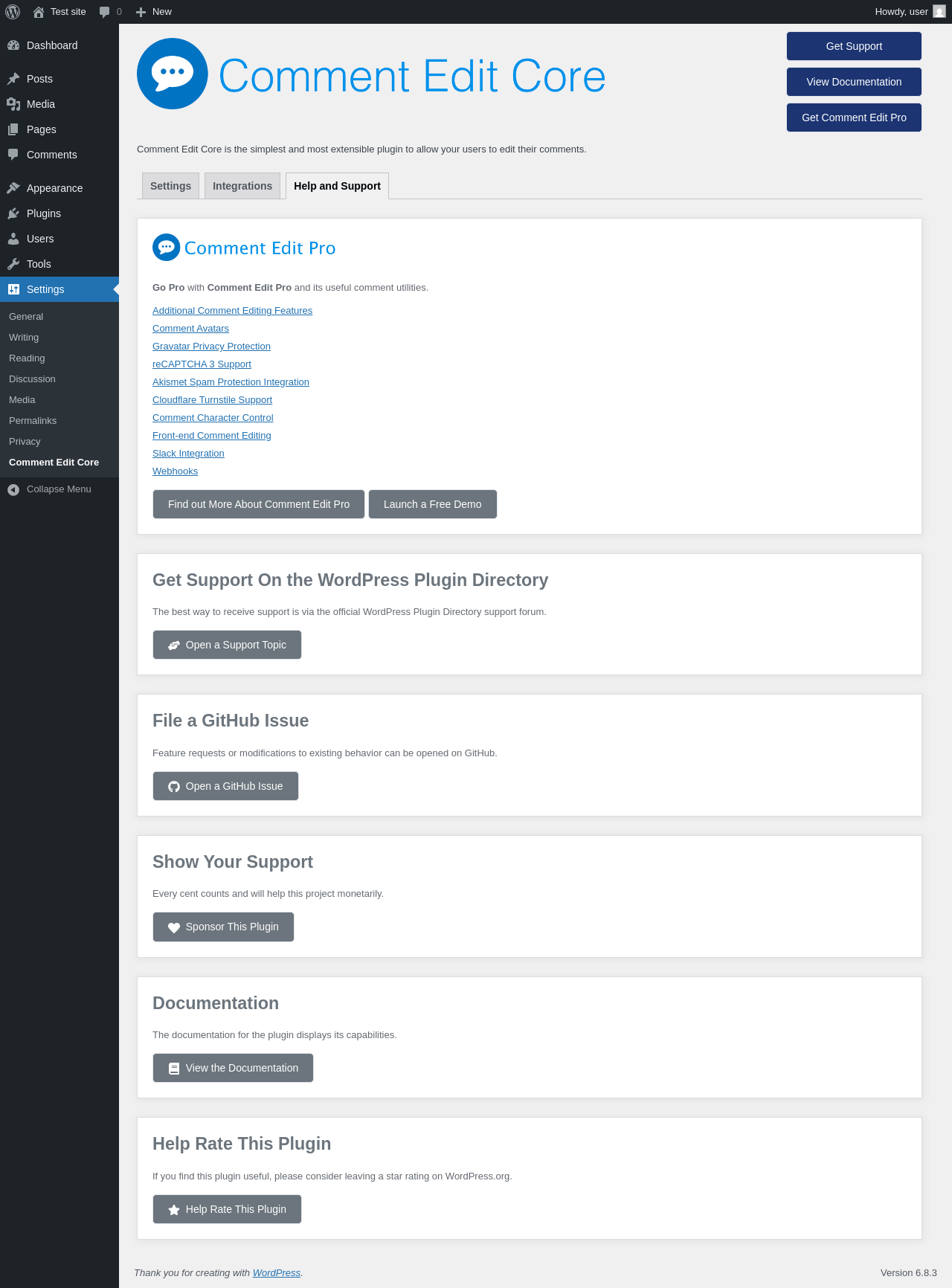Click the Comment Edit Pro heading text
This screenshot has width=952, height=1288.
pyautogui.click(x=260, y=248)
